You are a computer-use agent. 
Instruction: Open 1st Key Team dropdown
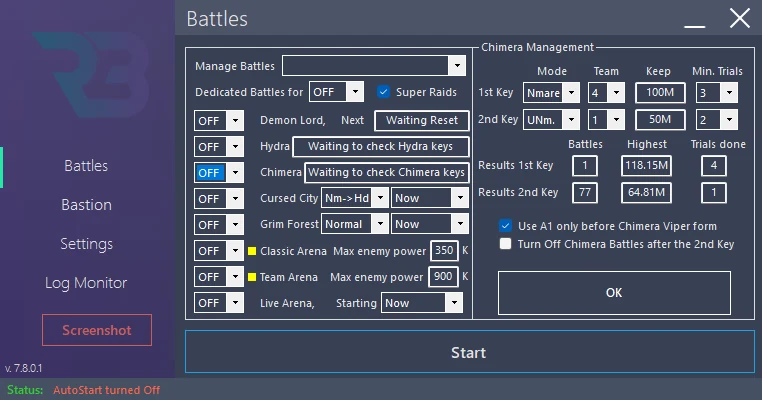pyautogui.click(x=606, y=92)
